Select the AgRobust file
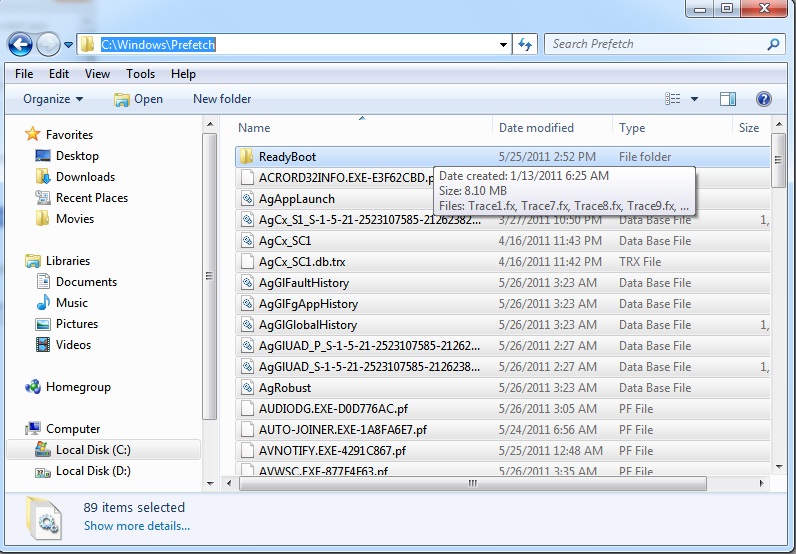This screenshot has width=796, height=554. coord(503,387)
